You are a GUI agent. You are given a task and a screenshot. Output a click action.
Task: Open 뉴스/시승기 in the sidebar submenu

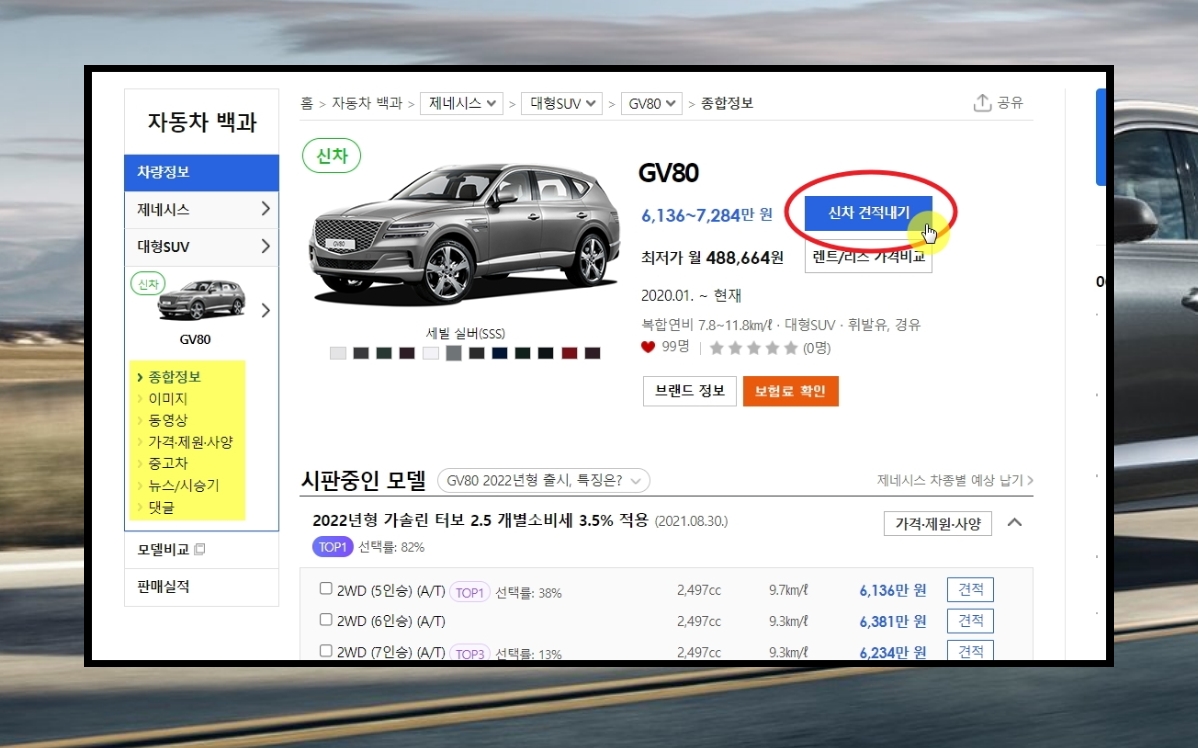click(183, 485)
